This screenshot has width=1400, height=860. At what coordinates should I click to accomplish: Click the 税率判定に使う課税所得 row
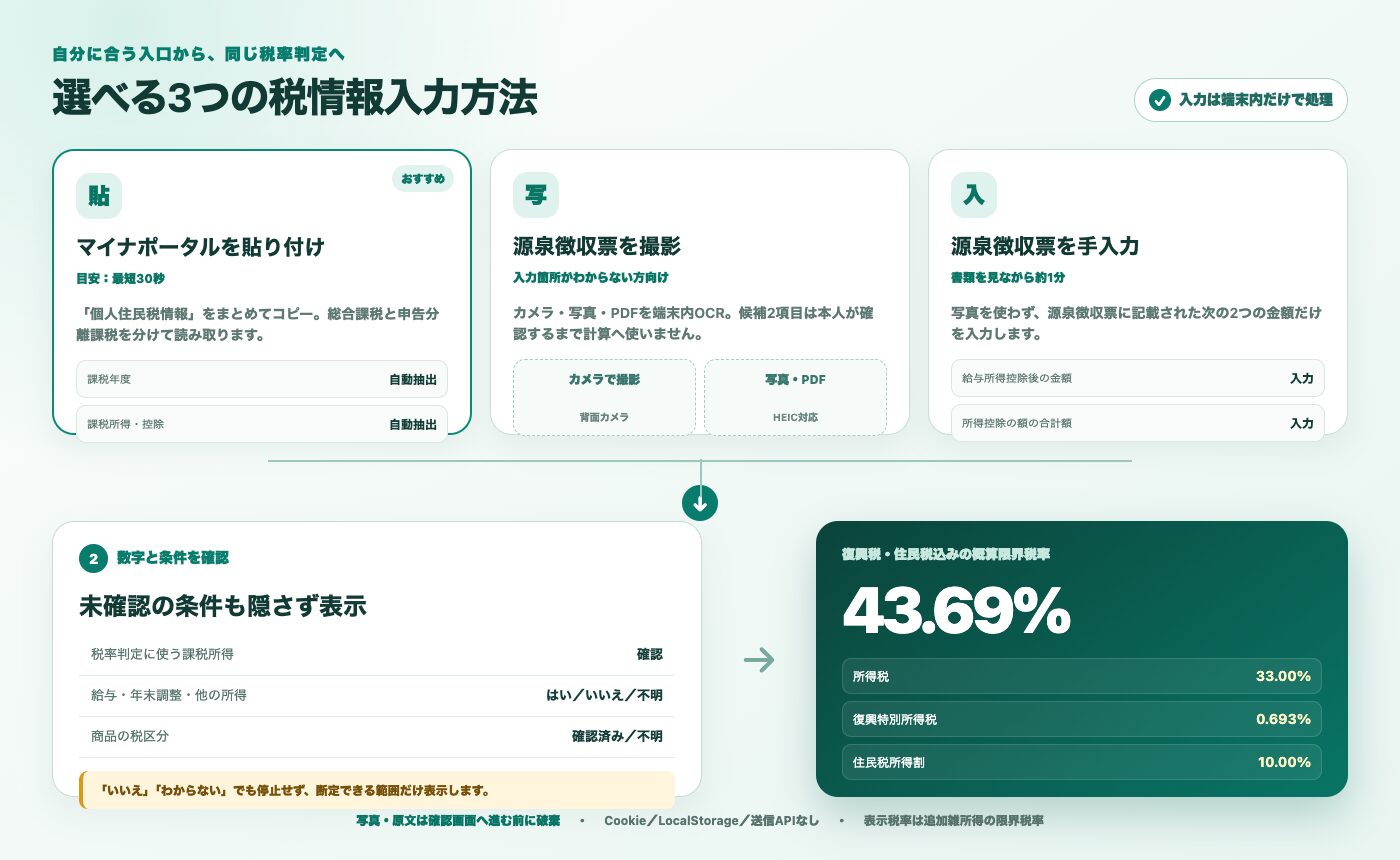(x=377, y=654)
